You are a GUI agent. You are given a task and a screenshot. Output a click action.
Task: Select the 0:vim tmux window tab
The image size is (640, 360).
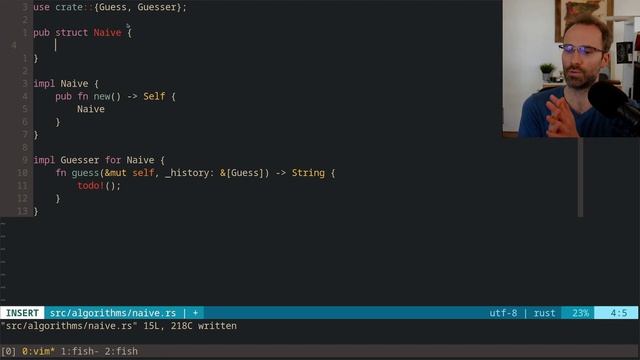pyautogui.click(x=38, y=351)
